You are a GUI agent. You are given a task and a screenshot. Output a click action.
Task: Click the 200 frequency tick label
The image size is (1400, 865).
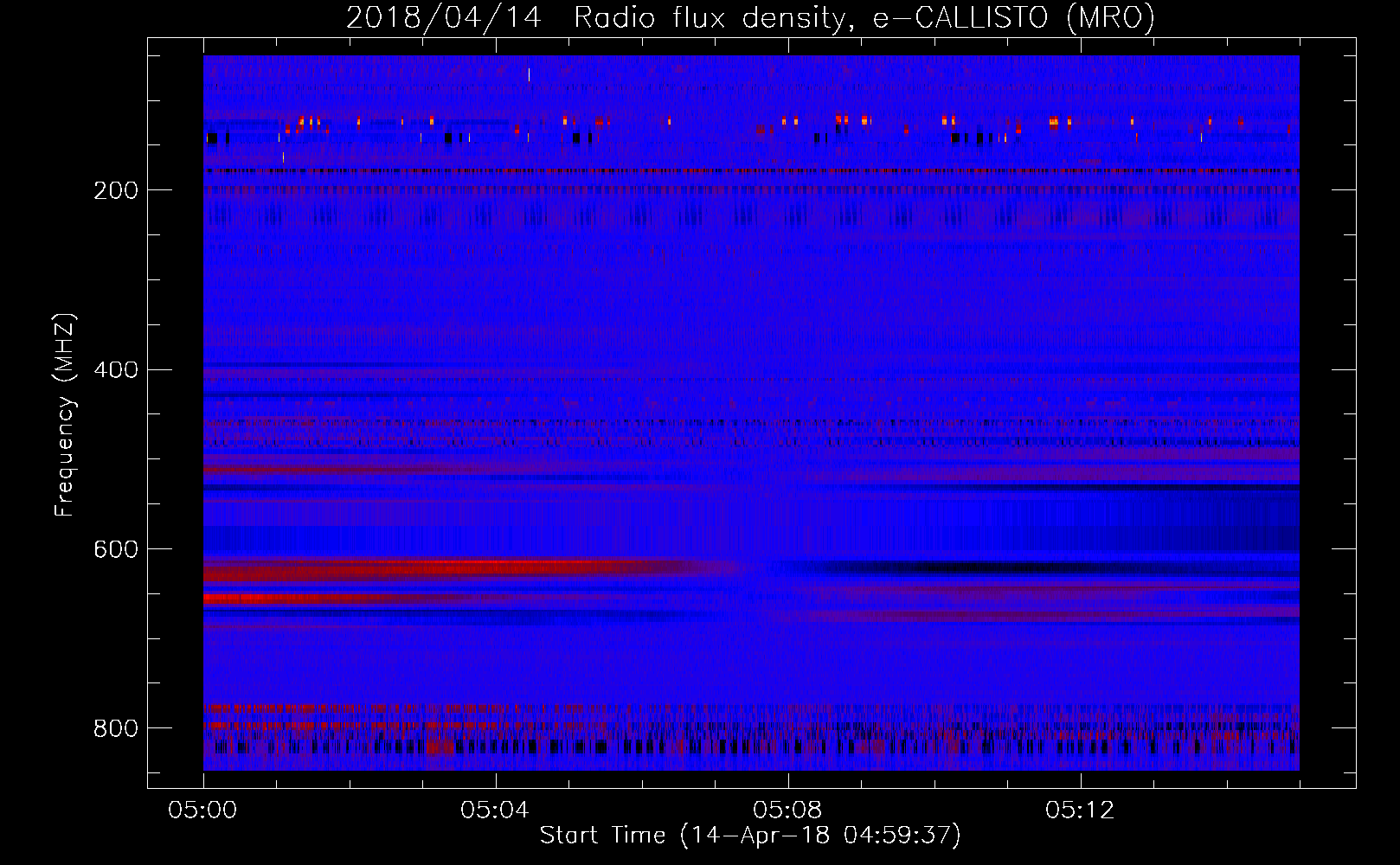tap(116, 190)
